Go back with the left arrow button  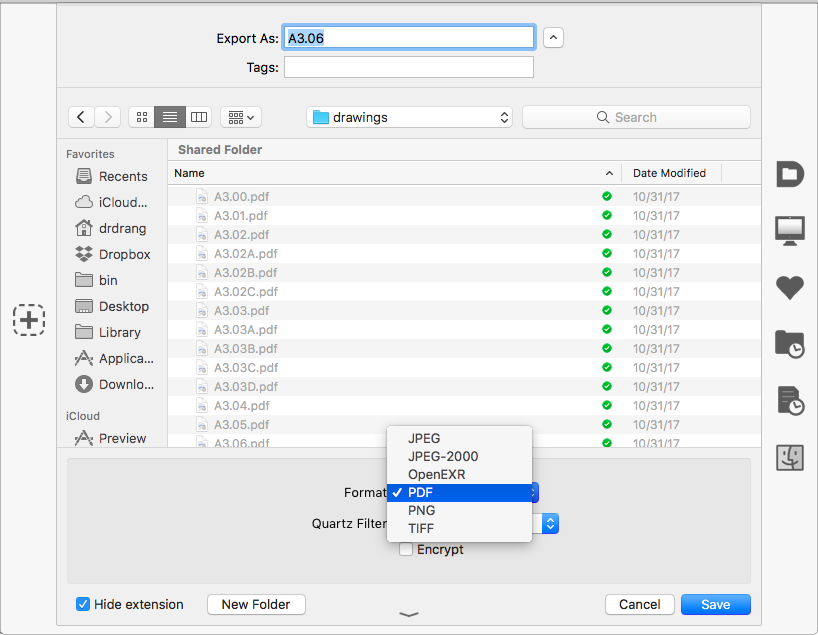coord(81,117)
